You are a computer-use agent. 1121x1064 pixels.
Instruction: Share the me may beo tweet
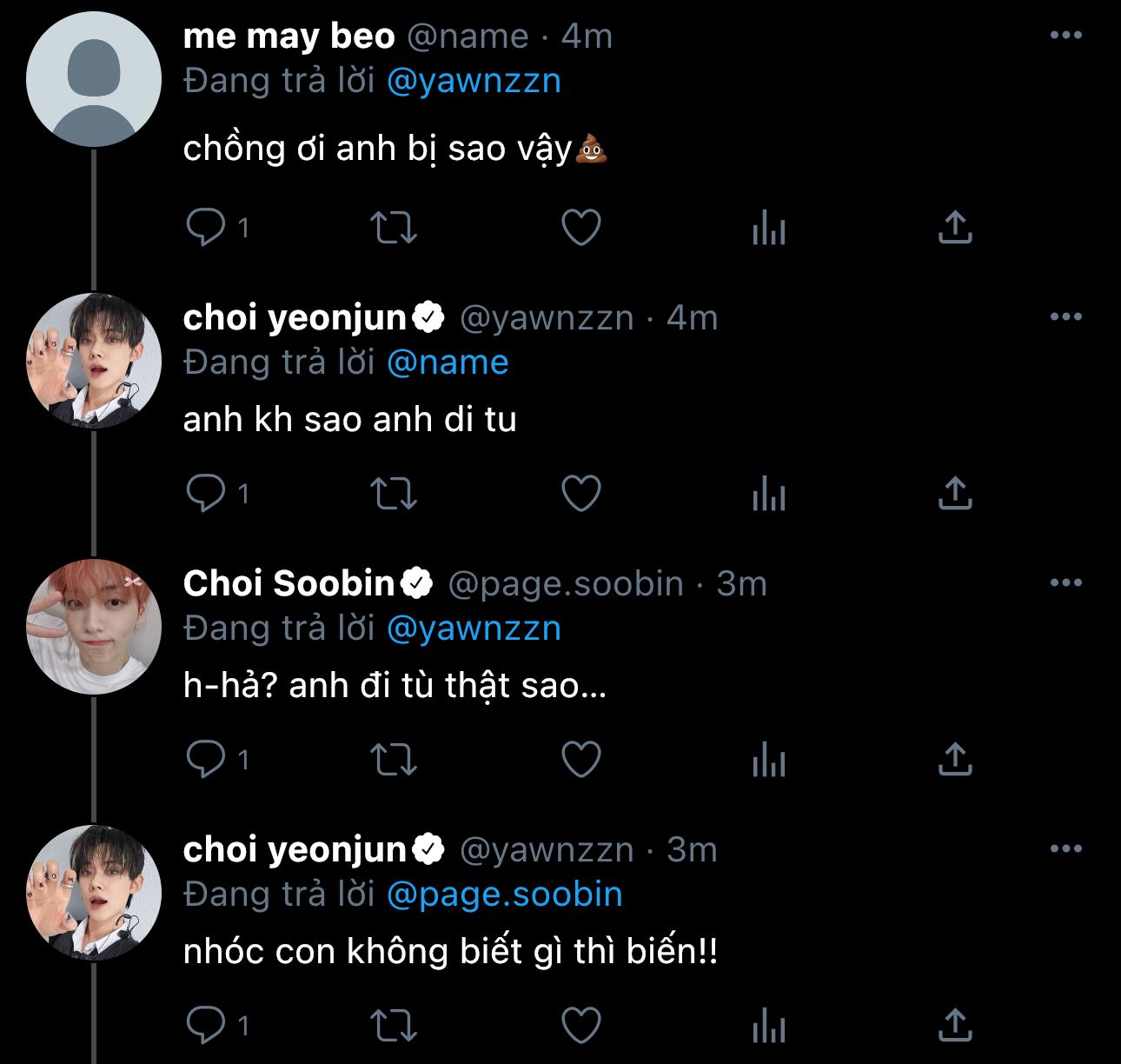(954, 228)
